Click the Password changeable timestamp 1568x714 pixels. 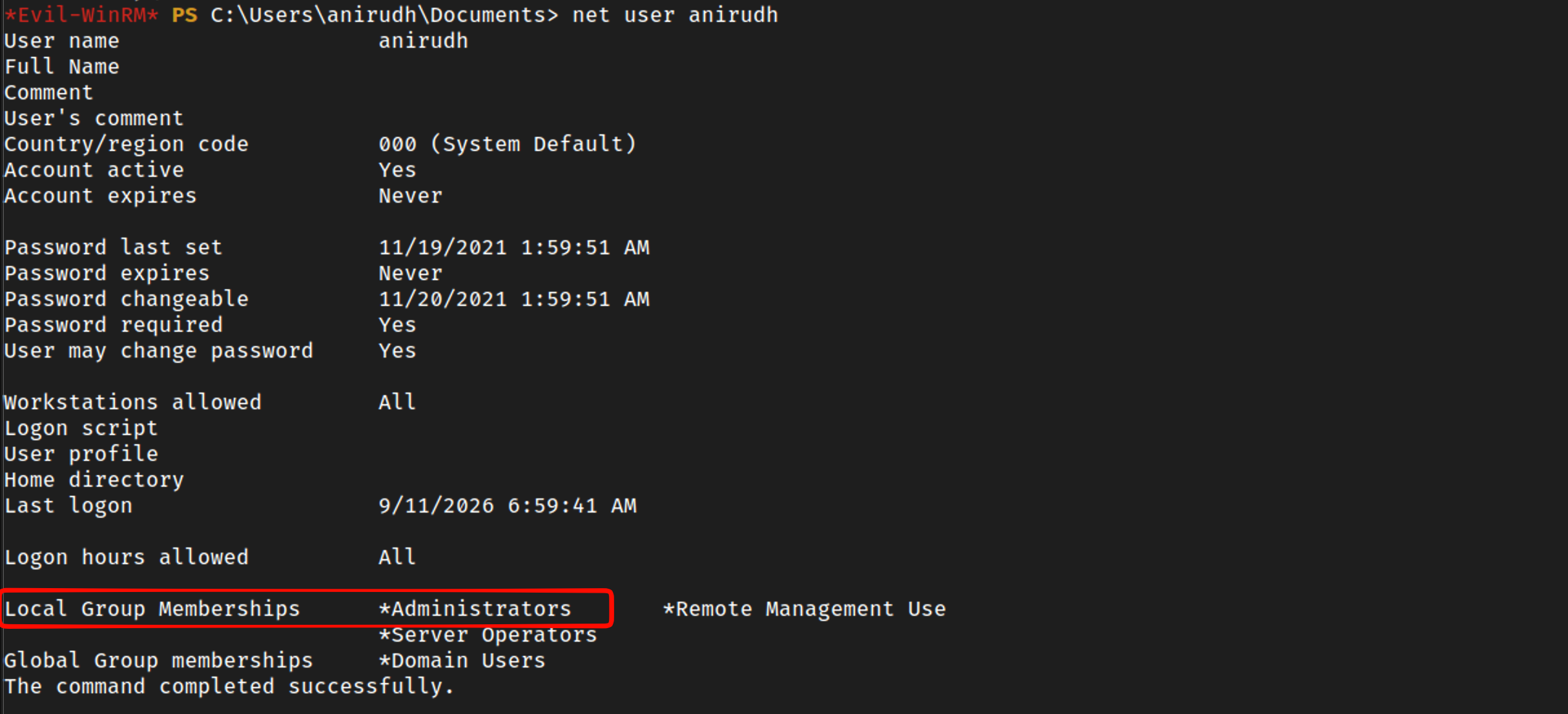[514, 299]
